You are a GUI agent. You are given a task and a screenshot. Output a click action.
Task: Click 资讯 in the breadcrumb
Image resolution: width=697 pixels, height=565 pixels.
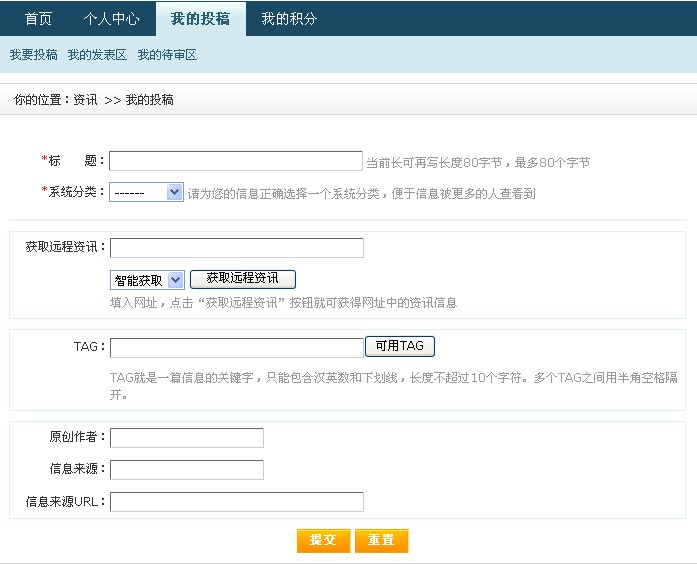tap(85, 100)
